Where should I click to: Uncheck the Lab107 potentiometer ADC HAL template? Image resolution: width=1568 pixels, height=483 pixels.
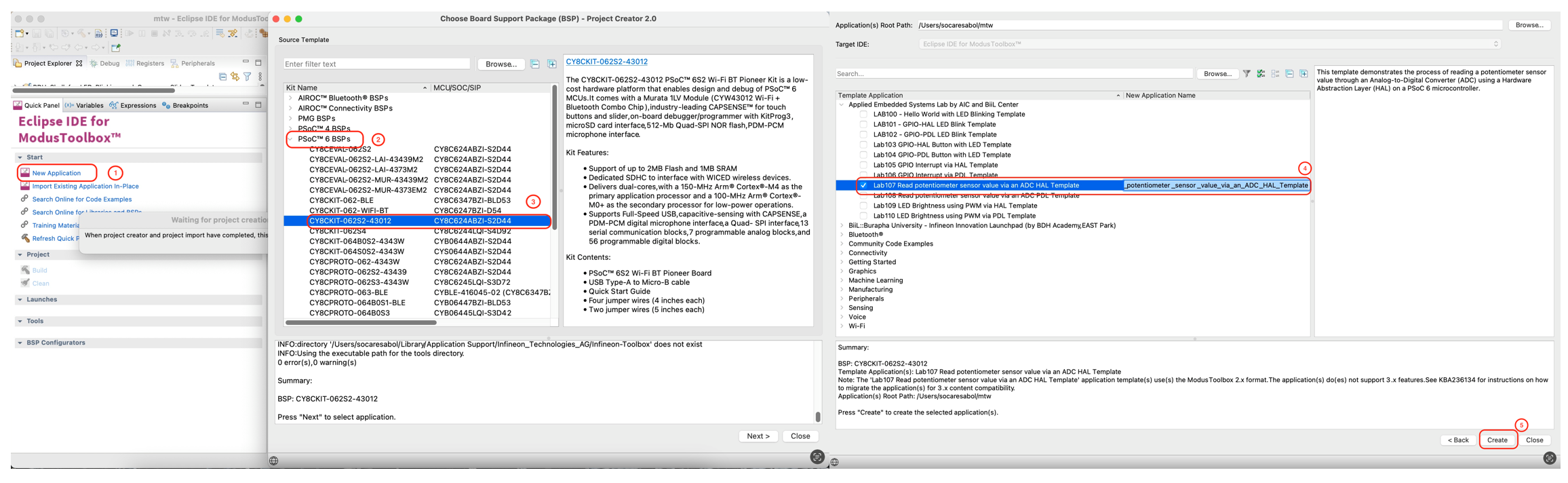[x=863, y=185]
